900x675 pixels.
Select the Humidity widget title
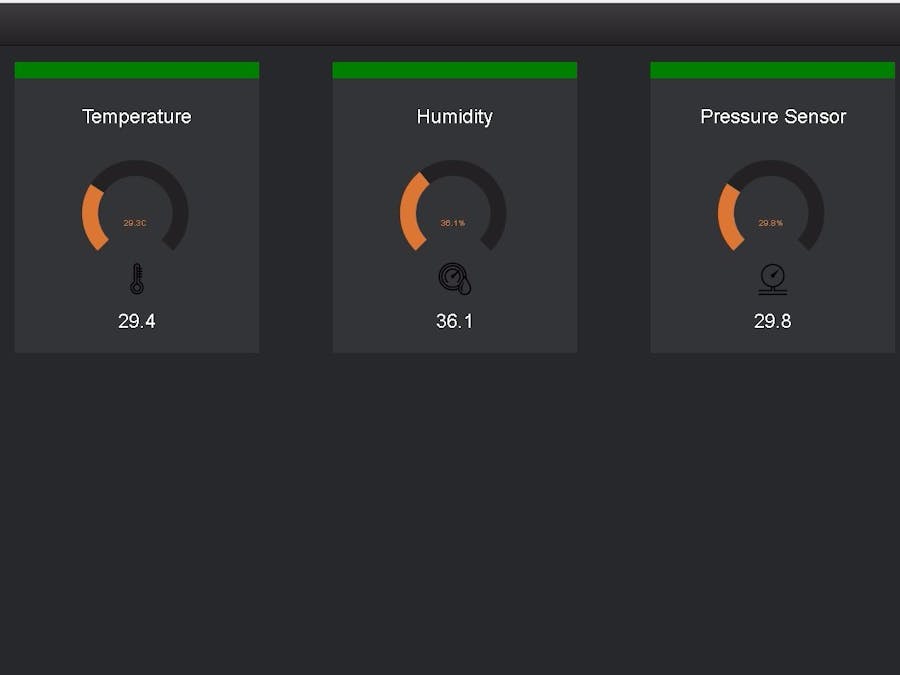click(455, 117)
